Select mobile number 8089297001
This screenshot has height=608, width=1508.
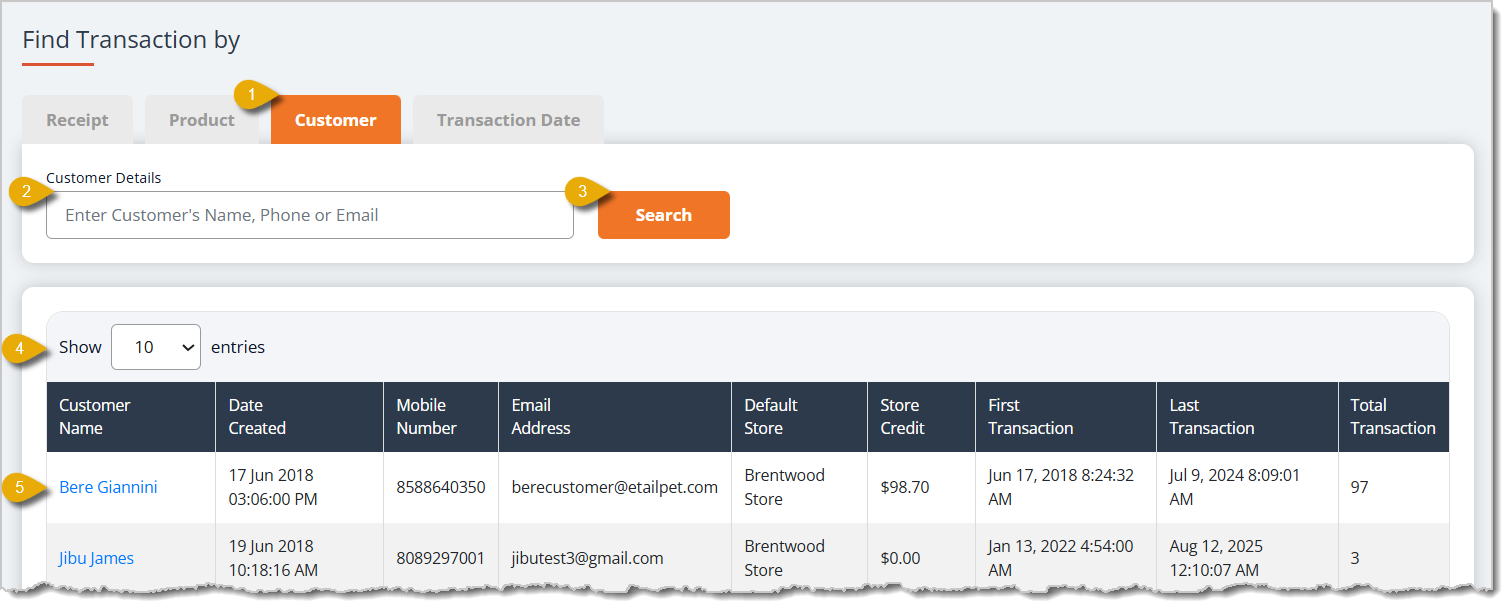tap(441, 559)
